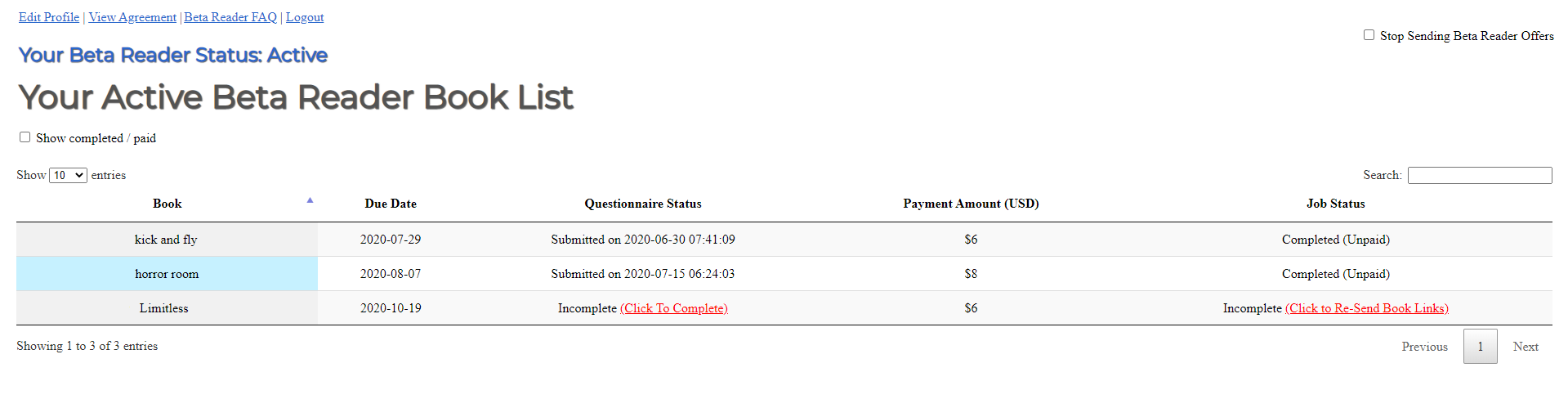Toggle Show completed / paid checkbox
The image size is (1568, 417).
(x=25, y=137)
